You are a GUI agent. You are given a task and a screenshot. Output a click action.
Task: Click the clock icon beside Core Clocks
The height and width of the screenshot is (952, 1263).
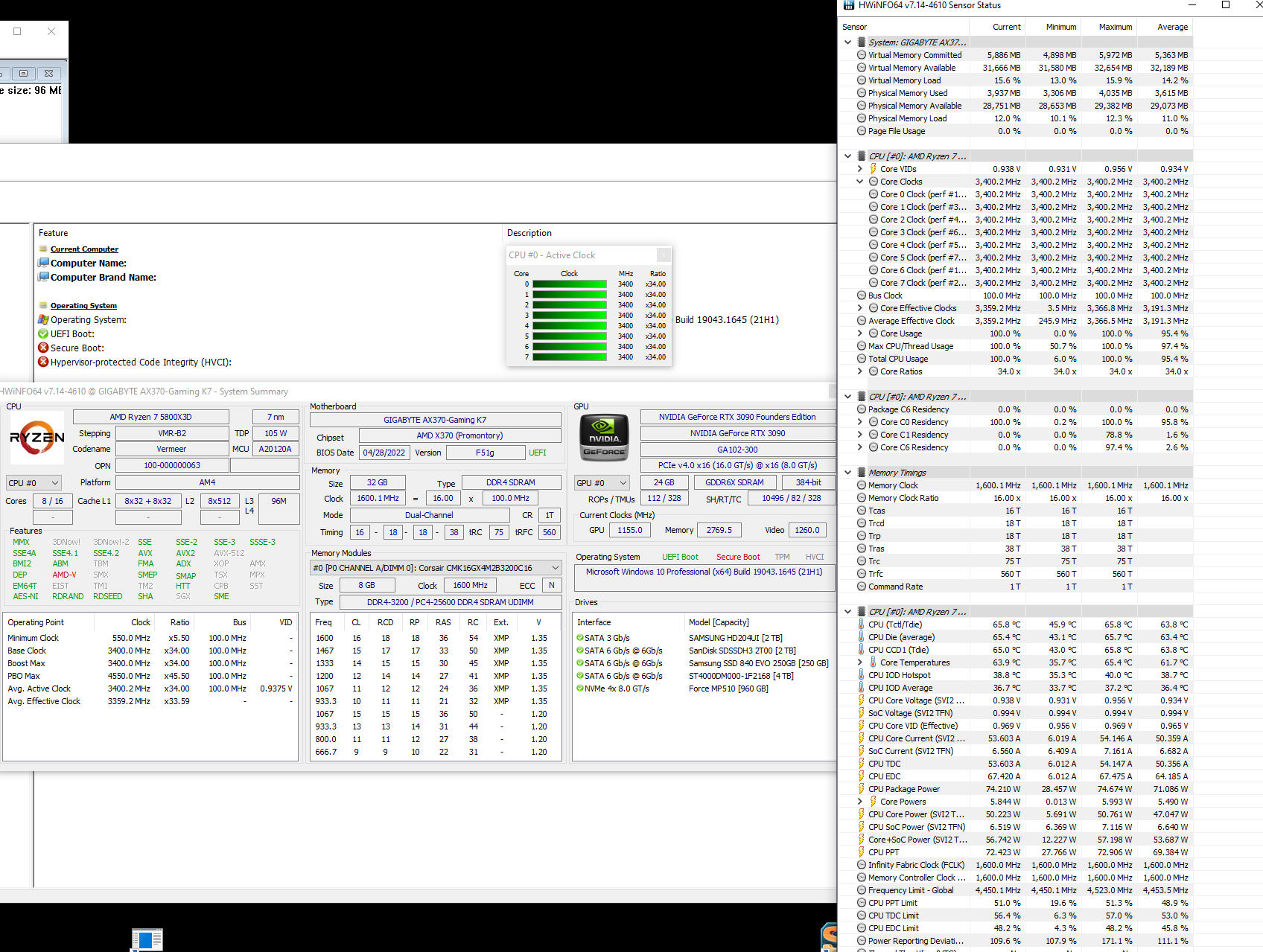point(874,182)
